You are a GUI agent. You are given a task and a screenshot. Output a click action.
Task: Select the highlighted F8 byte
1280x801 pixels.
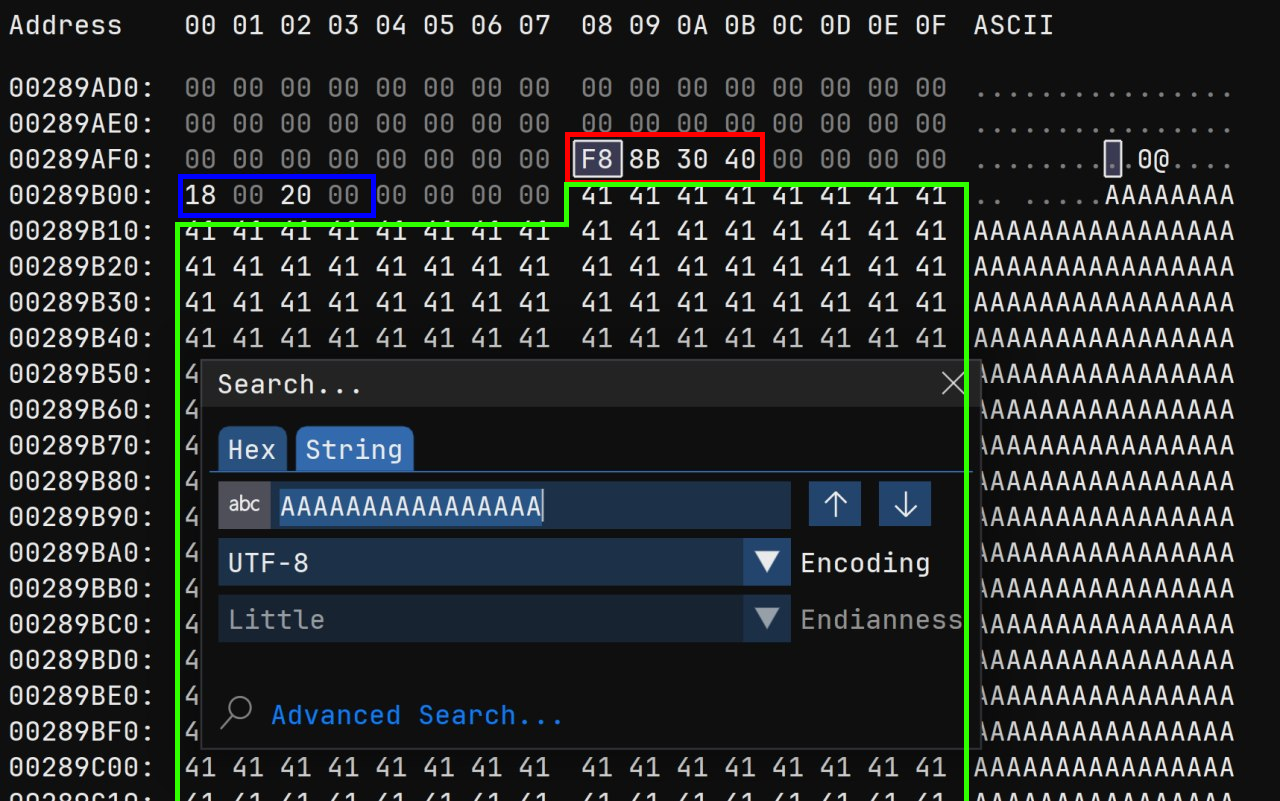(596, 158)
